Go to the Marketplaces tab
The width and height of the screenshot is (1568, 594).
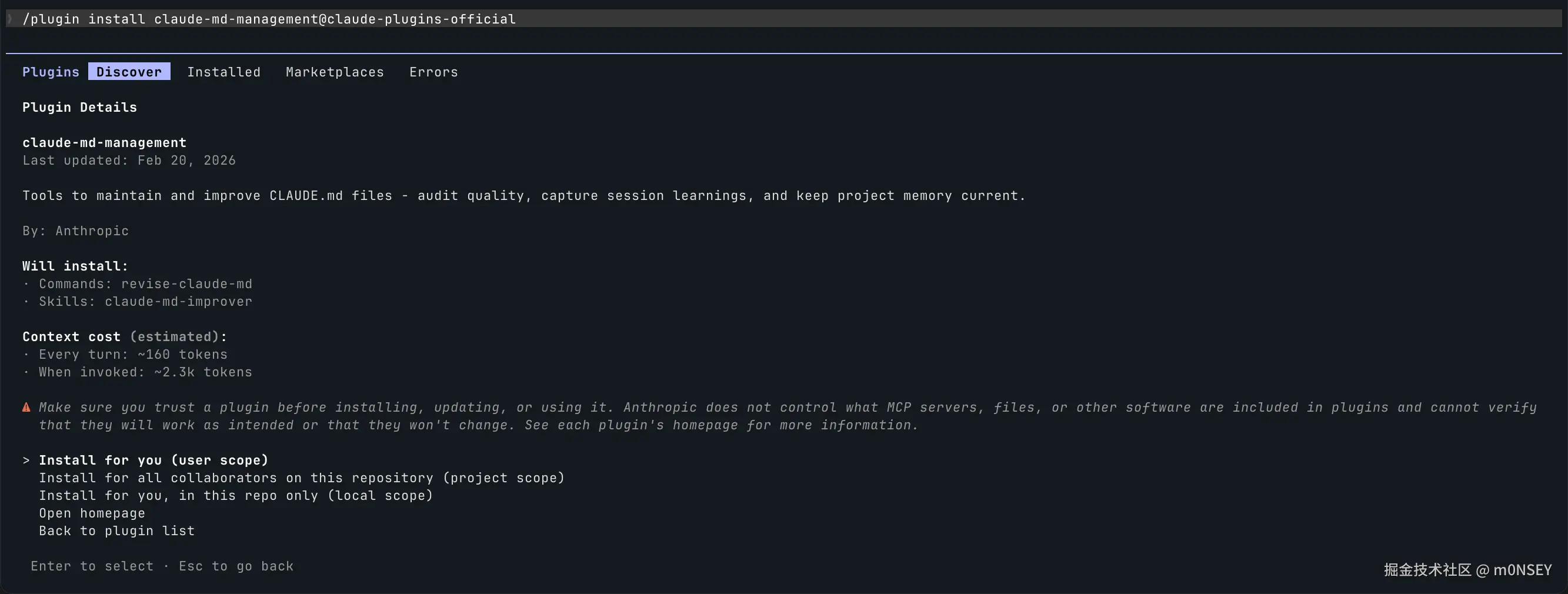coord(335,72)
